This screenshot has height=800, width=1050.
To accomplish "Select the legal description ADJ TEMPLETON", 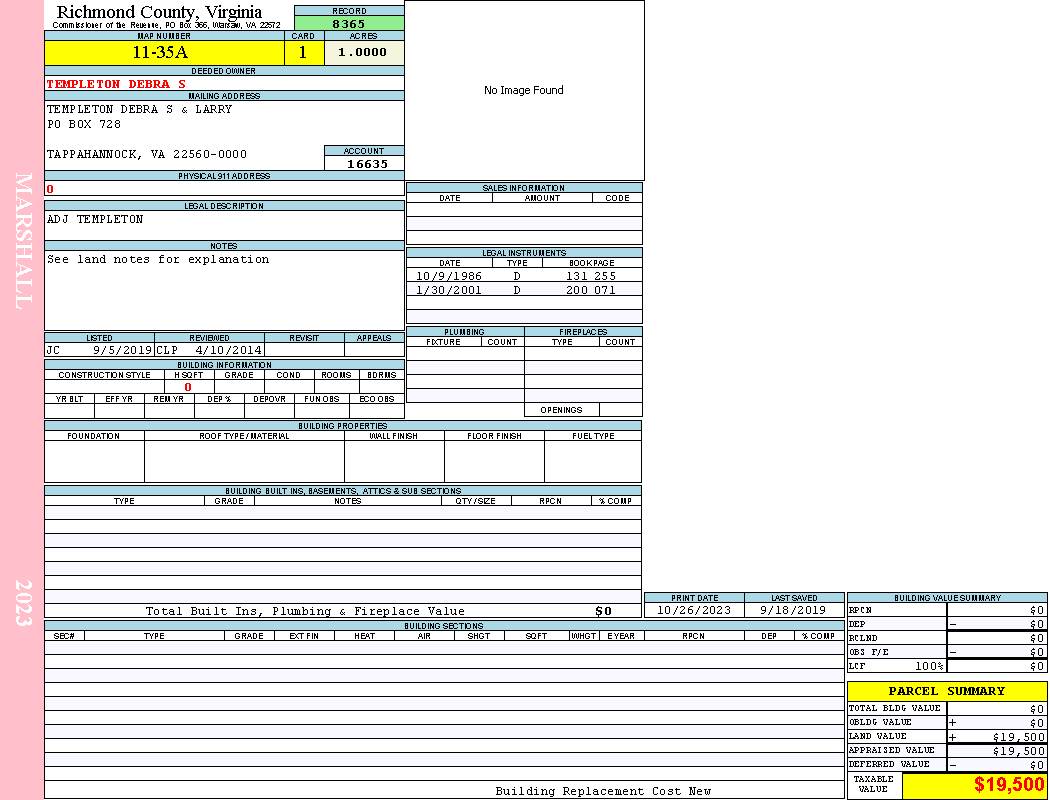I will [95, 220].
